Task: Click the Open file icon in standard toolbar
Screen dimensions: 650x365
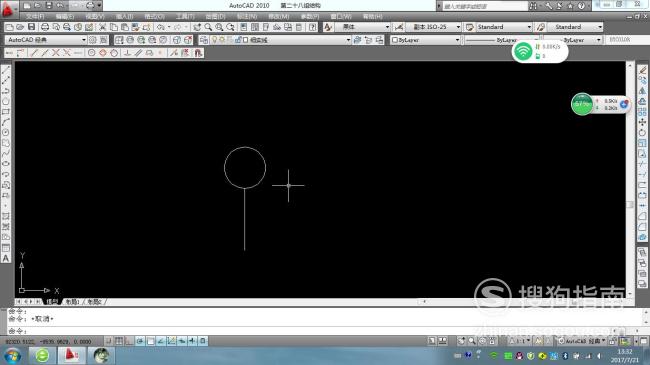Action: point(20,27)
